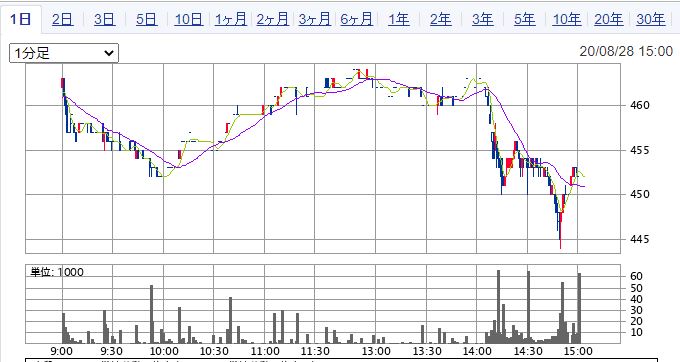View the 20年 chart
The width and height of the screenshot is (680, 362).
point(609,19)
